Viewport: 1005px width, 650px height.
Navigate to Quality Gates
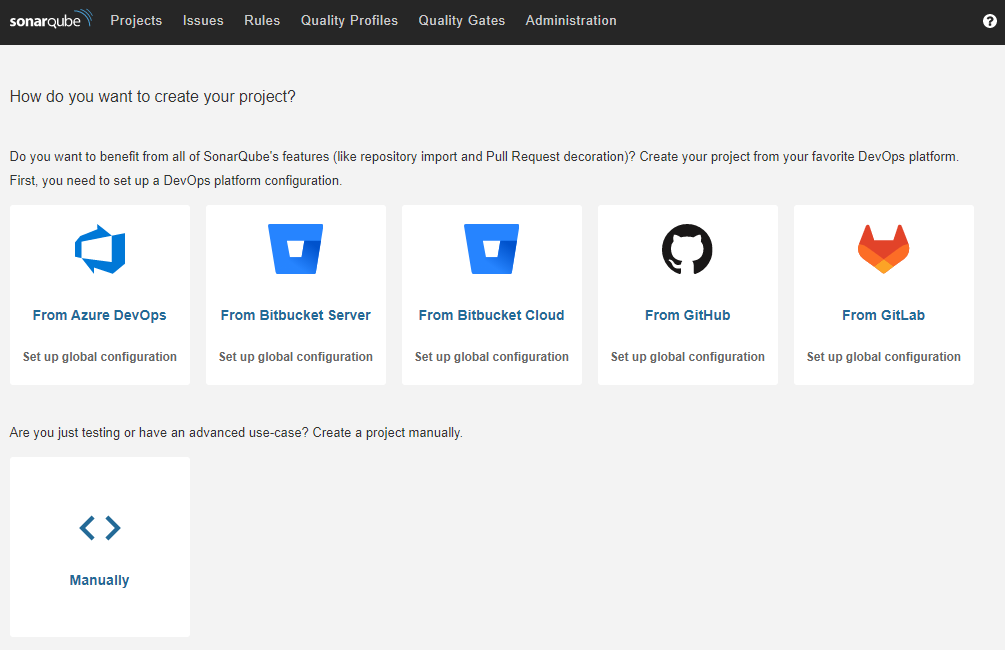(x=461, y=21)
